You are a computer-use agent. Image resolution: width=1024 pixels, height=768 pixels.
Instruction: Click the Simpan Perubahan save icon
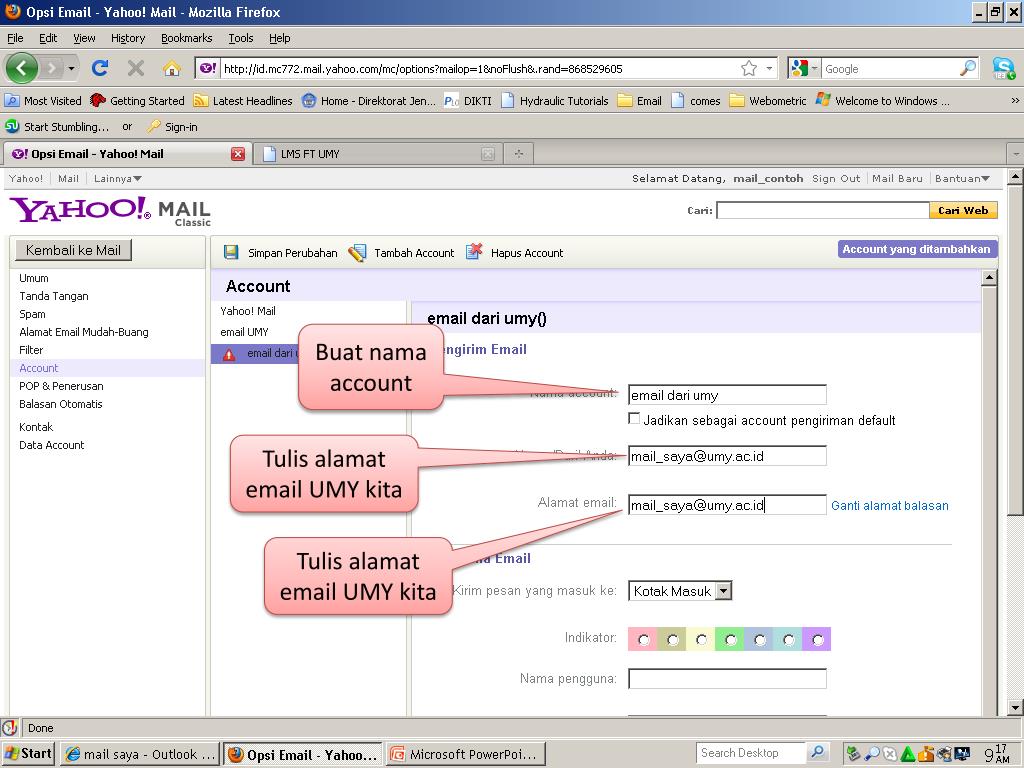tap(231, 253)
